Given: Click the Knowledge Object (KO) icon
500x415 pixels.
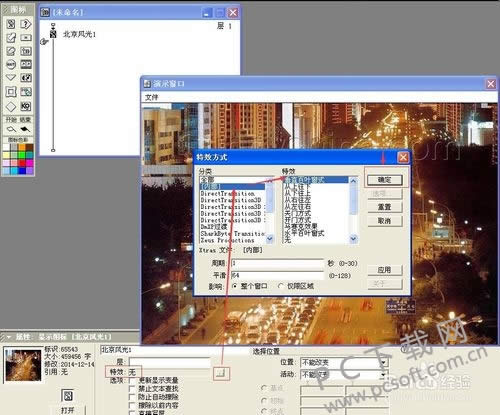Looking at the screenshot, I should (x=26, y=106).
